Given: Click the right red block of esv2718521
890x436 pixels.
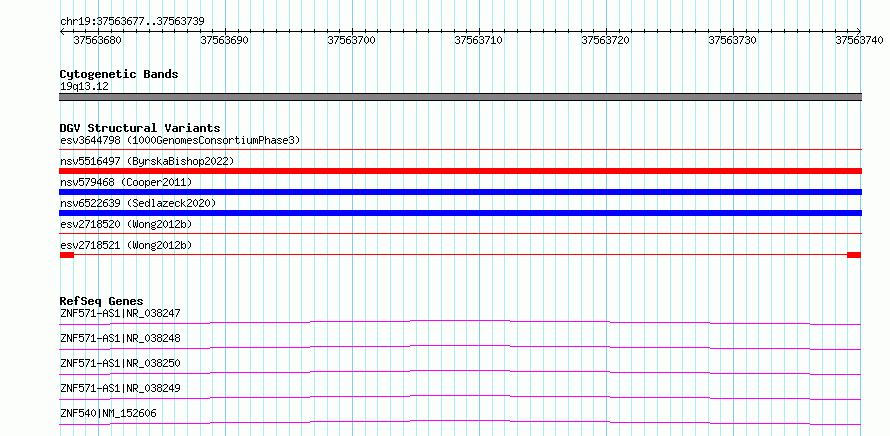Looking at the screenshot, I should pyautogui.click(x=854, y=255).
